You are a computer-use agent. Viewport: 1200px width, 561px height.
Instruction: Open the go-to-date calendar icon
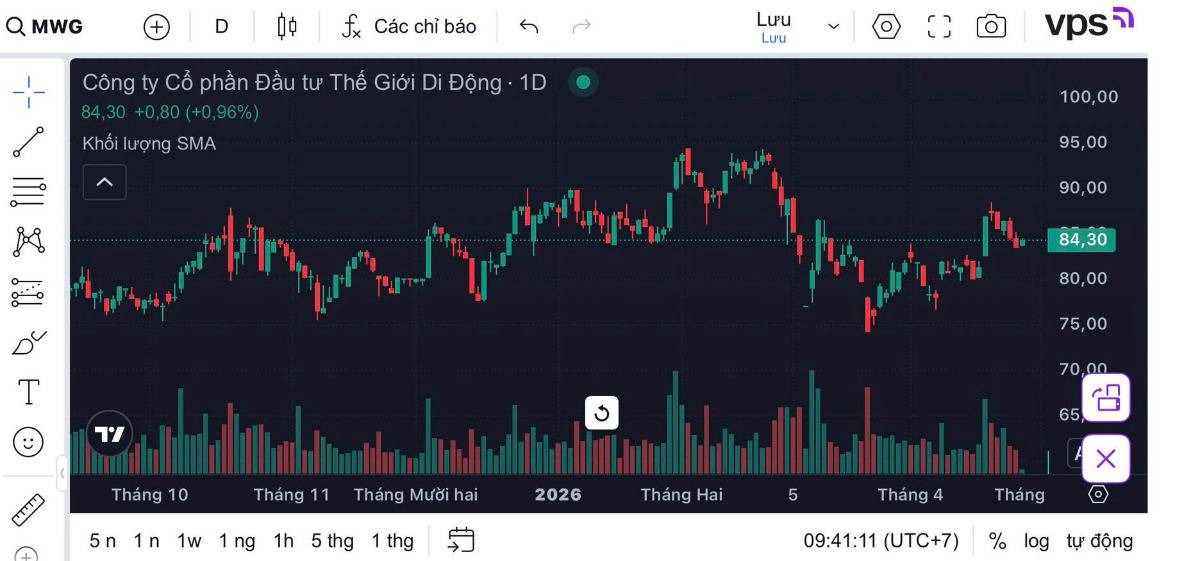[461, 540]
